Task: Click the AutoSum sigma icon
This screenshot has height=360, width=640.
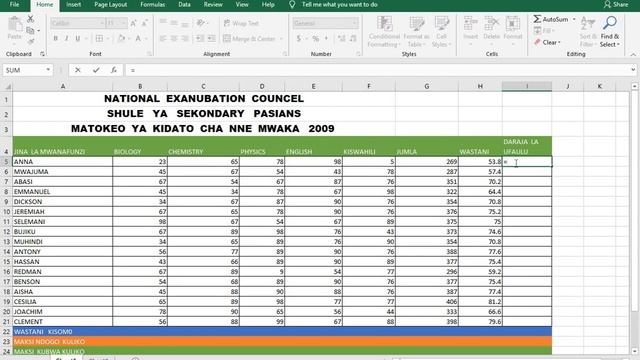Action: coord(538,19)
